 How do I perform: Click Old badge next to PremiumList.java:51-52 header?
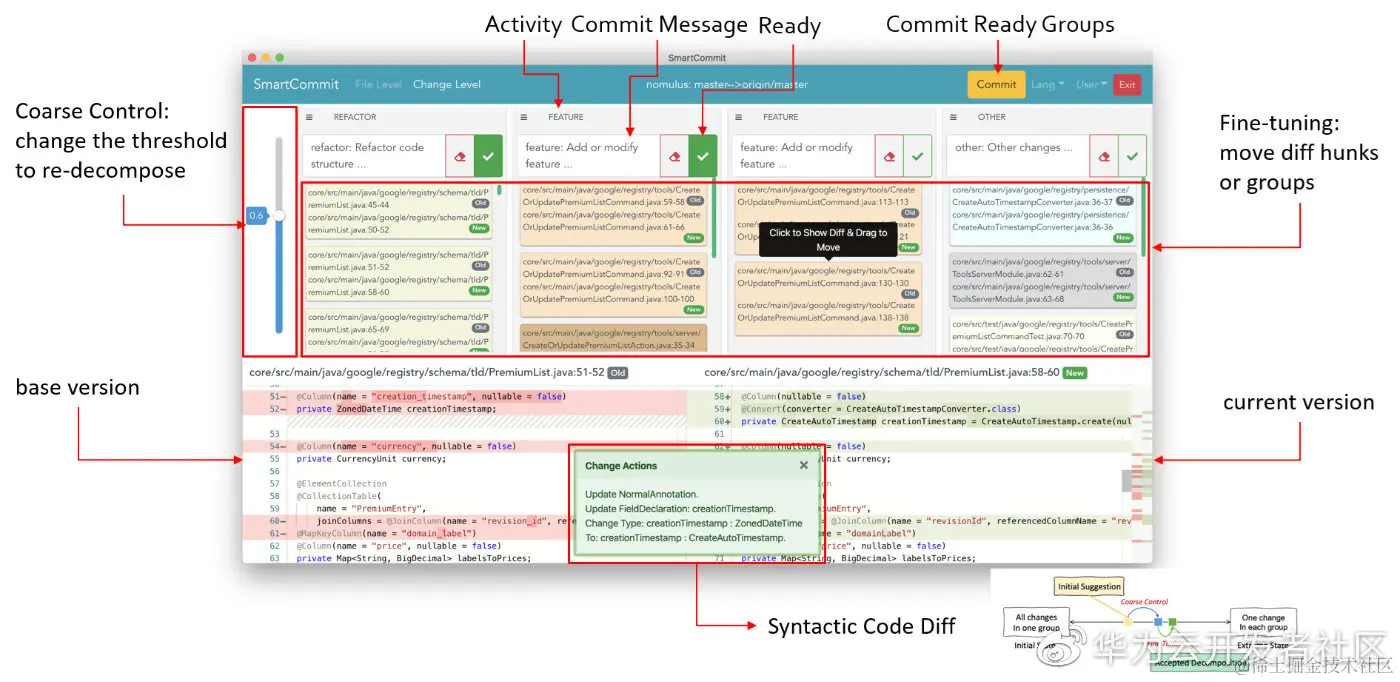618,373
